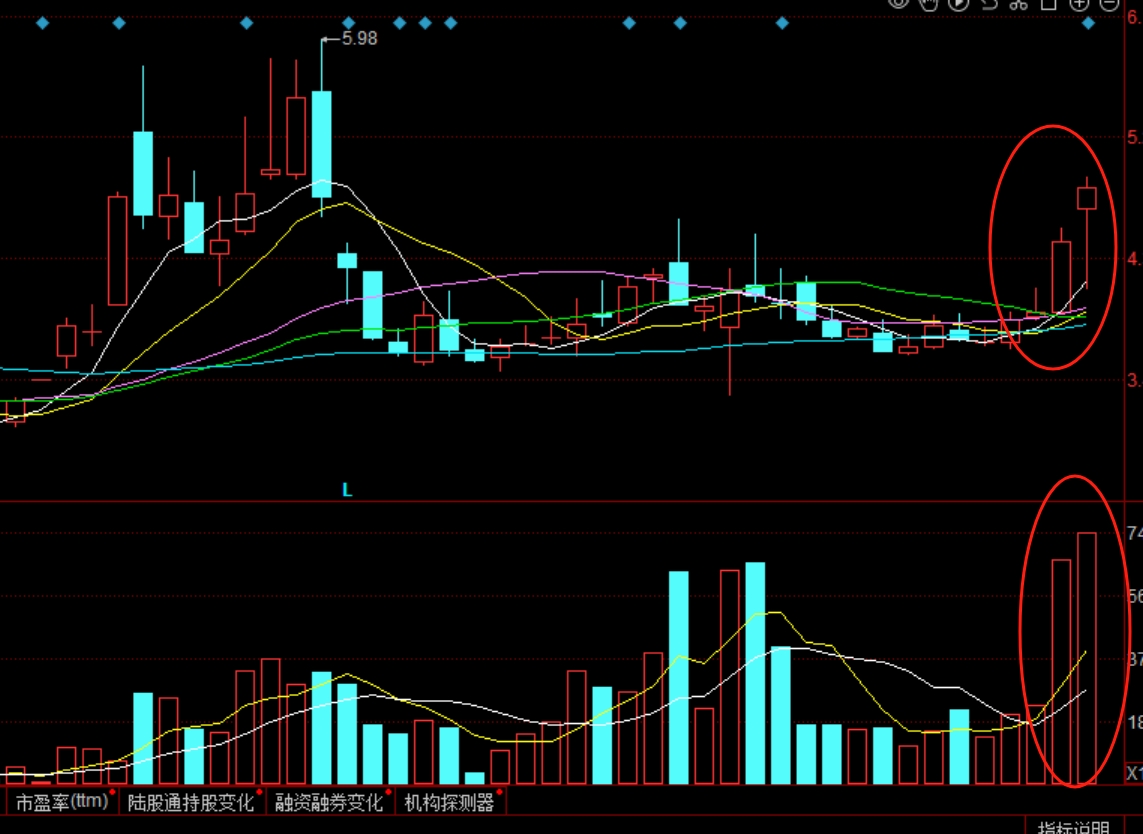The width and height of the screenshot is (1143, 834).
Task: Click the latest red candlestick on price chart
Action: pyautogui.click(x=1087, y=198)
